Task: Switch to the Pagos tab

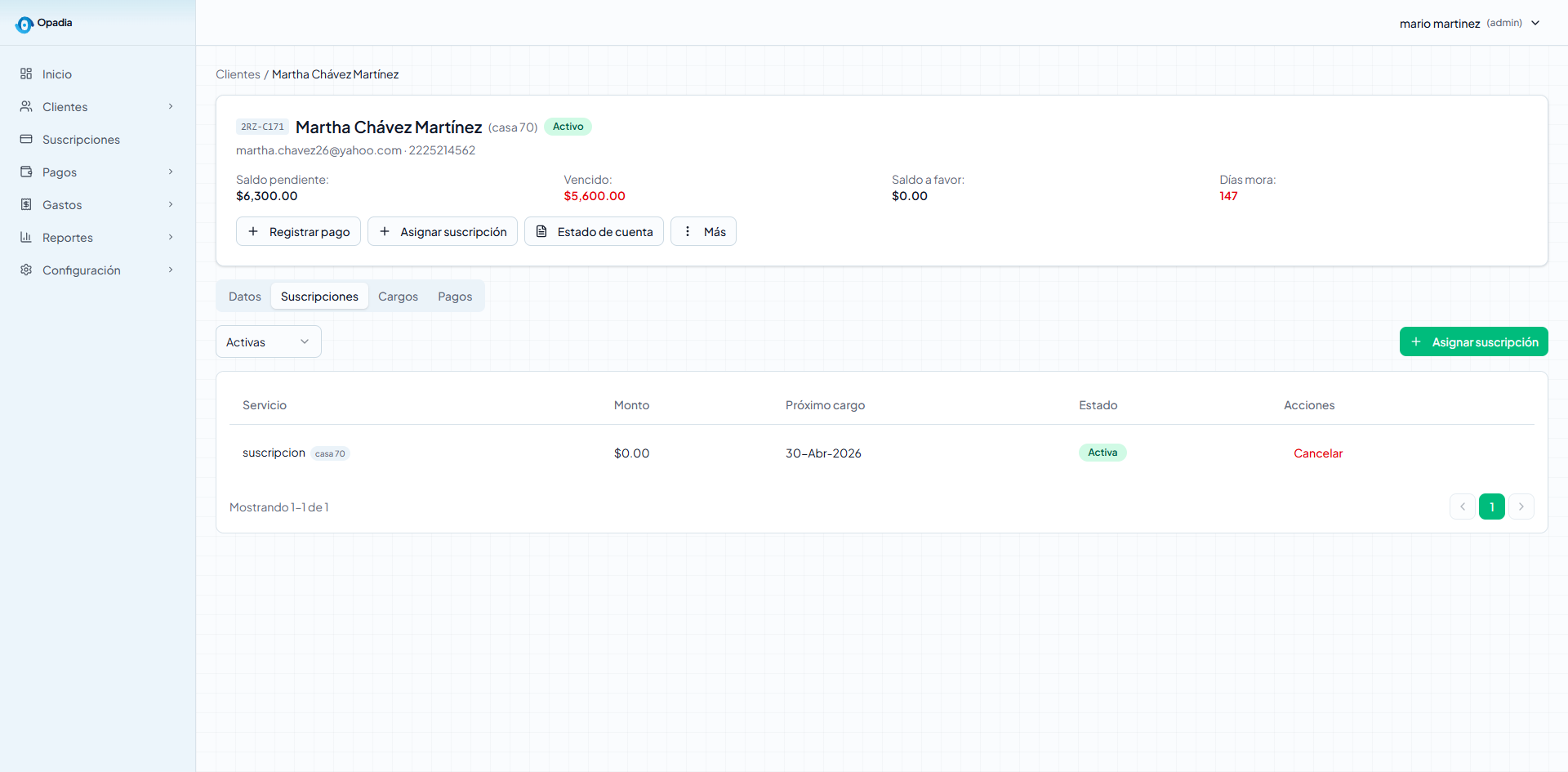Action: coord(455,296)
